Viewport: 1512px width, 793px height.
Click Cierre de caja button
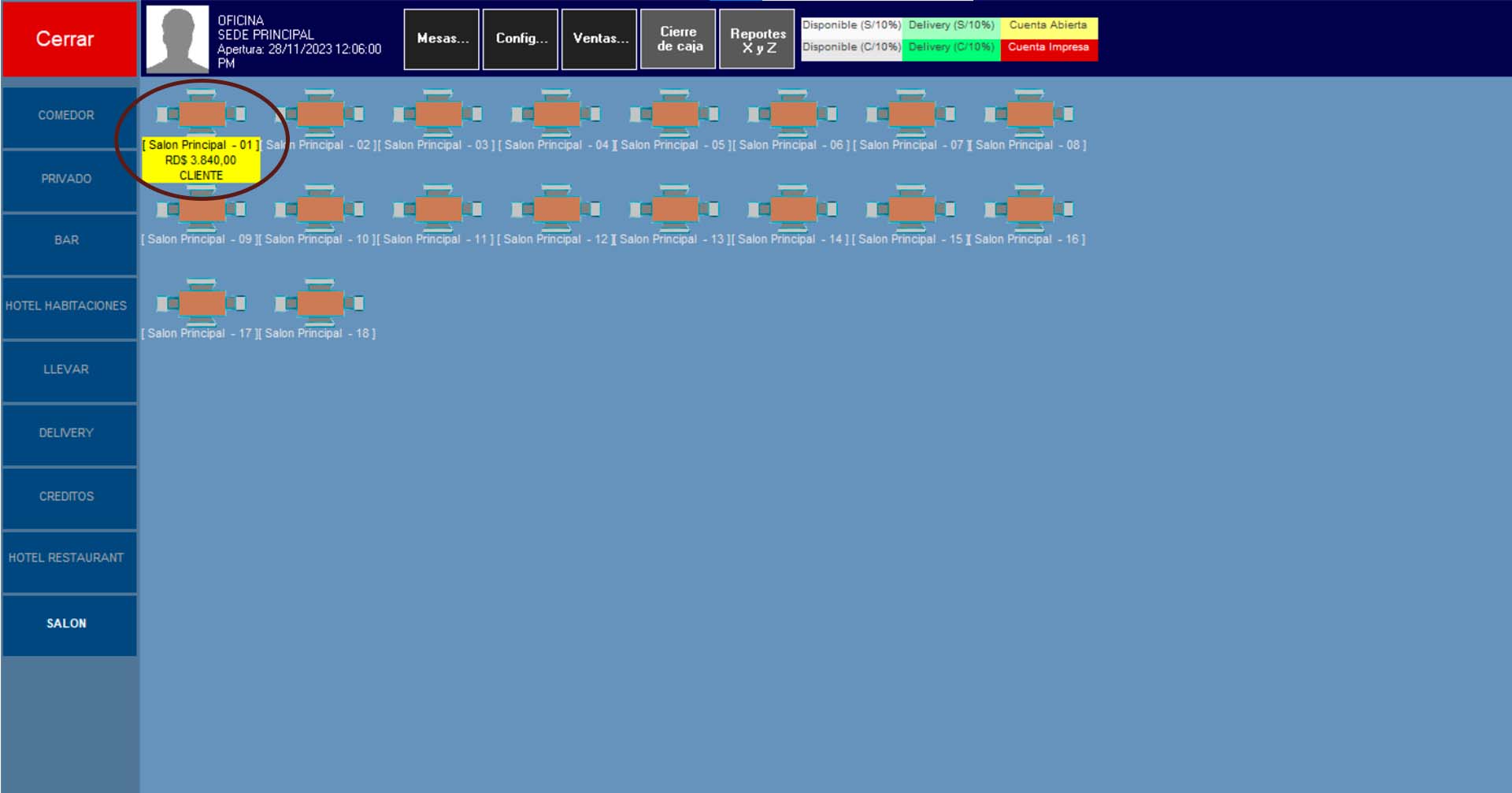tap(678, 39)
